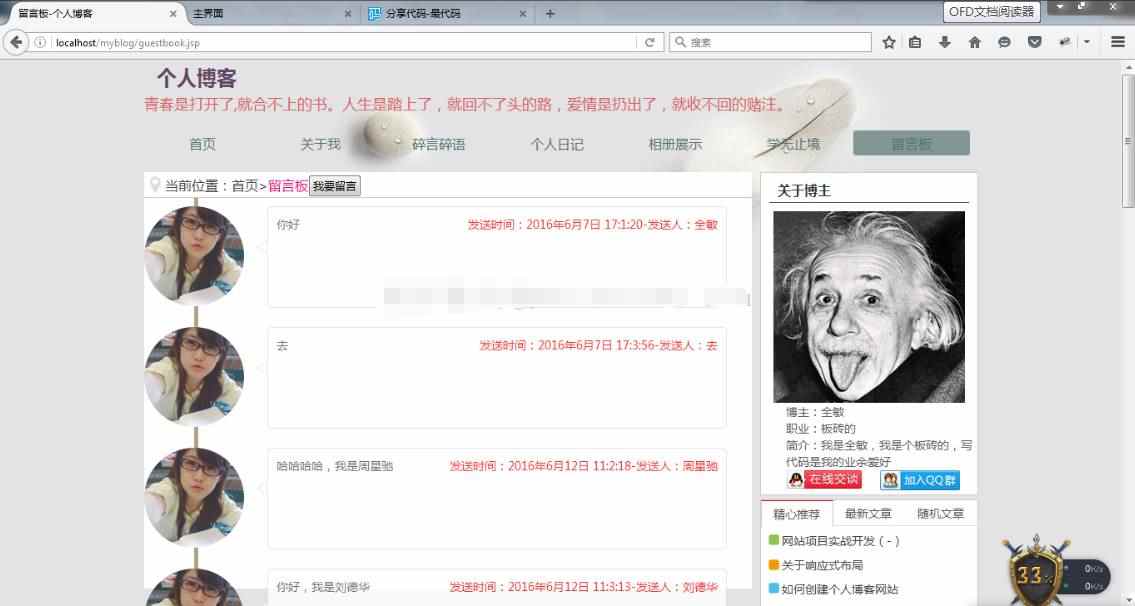Viewport: 1135px width, 606px height.
Task: Click the 关于博主 panel heading
Action: pos(803,191)
